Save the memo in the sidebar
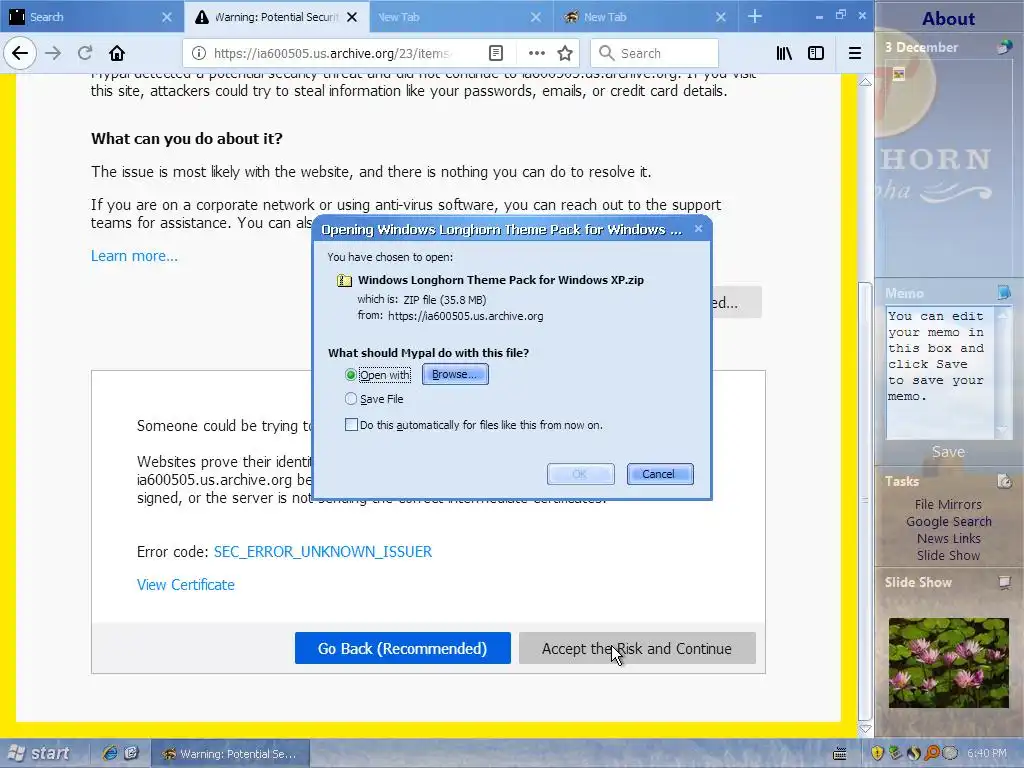Screen dimensions: 1024x768 [948, 451]
